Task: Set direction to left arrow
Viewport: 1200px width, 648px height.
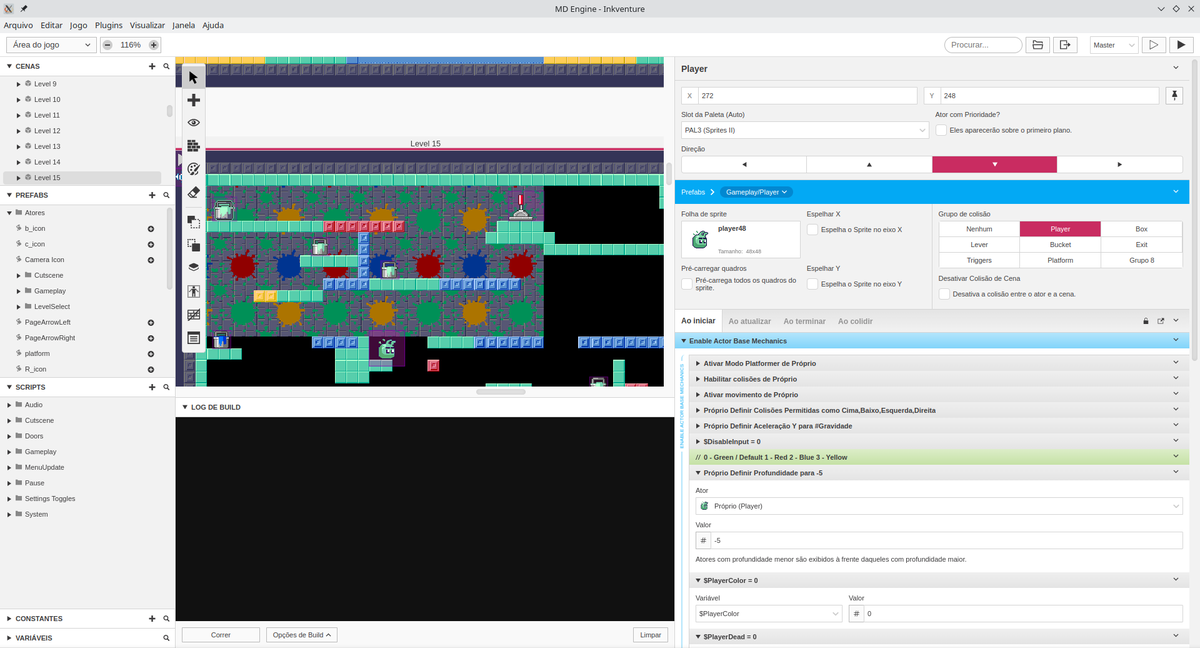Action: [x=744, y=164]
